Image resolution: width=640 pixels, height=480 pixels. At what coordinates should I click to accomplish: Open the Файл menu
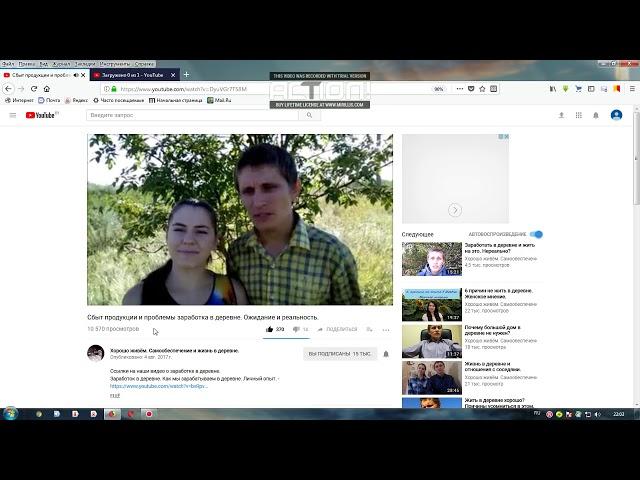pyautogui.click(x=8, y=64)
